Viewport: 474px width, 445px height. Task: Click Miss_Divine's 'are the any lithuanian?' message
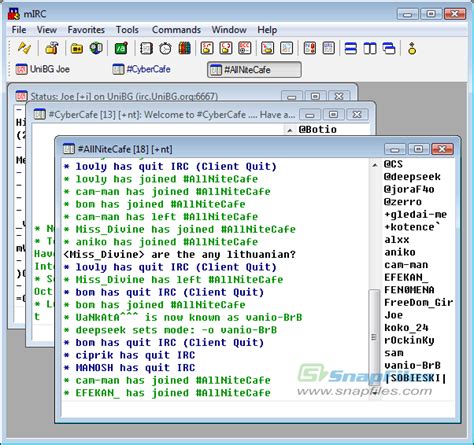[x=180, y=254]
